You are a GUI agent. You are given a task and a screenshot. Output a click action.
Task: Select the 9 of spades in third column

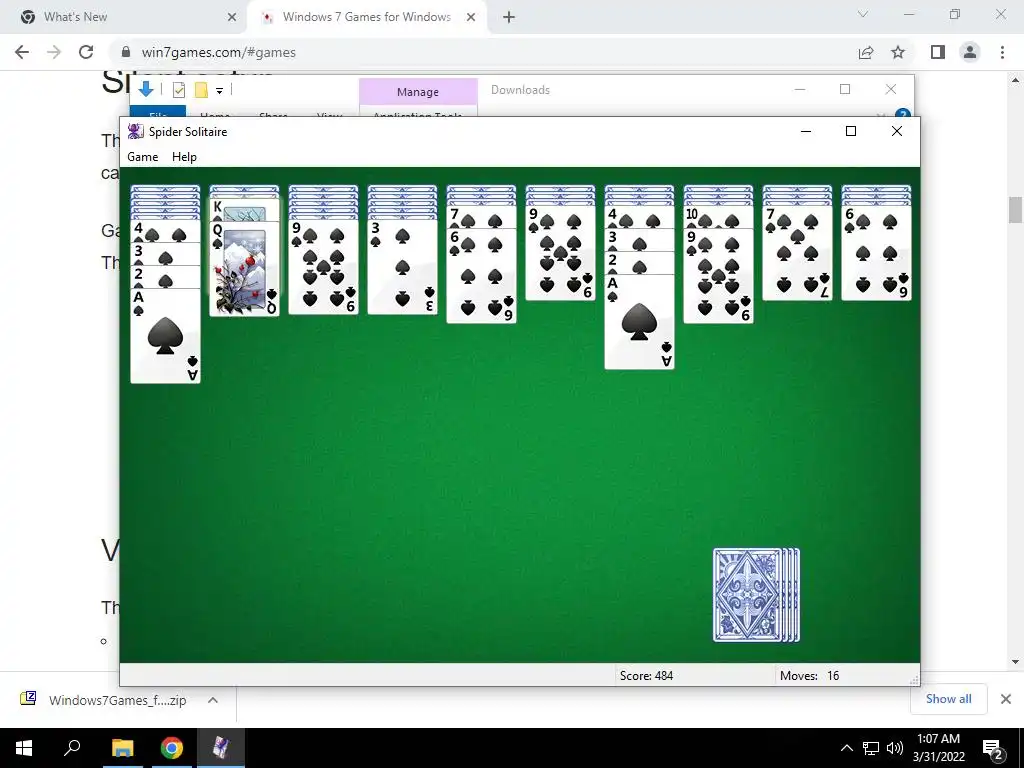(x=323, y=267)
